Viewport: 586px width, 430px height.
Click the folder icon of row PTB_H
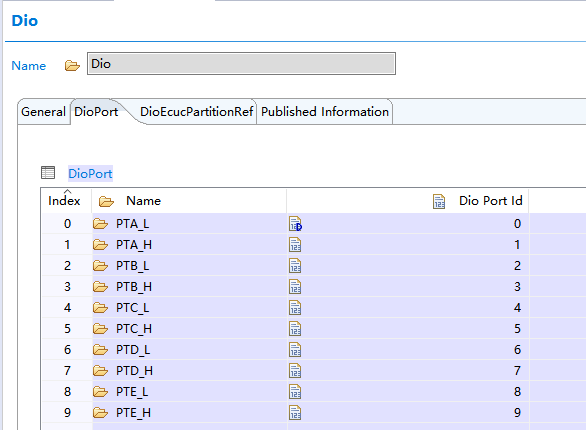(x=100, y=287)
